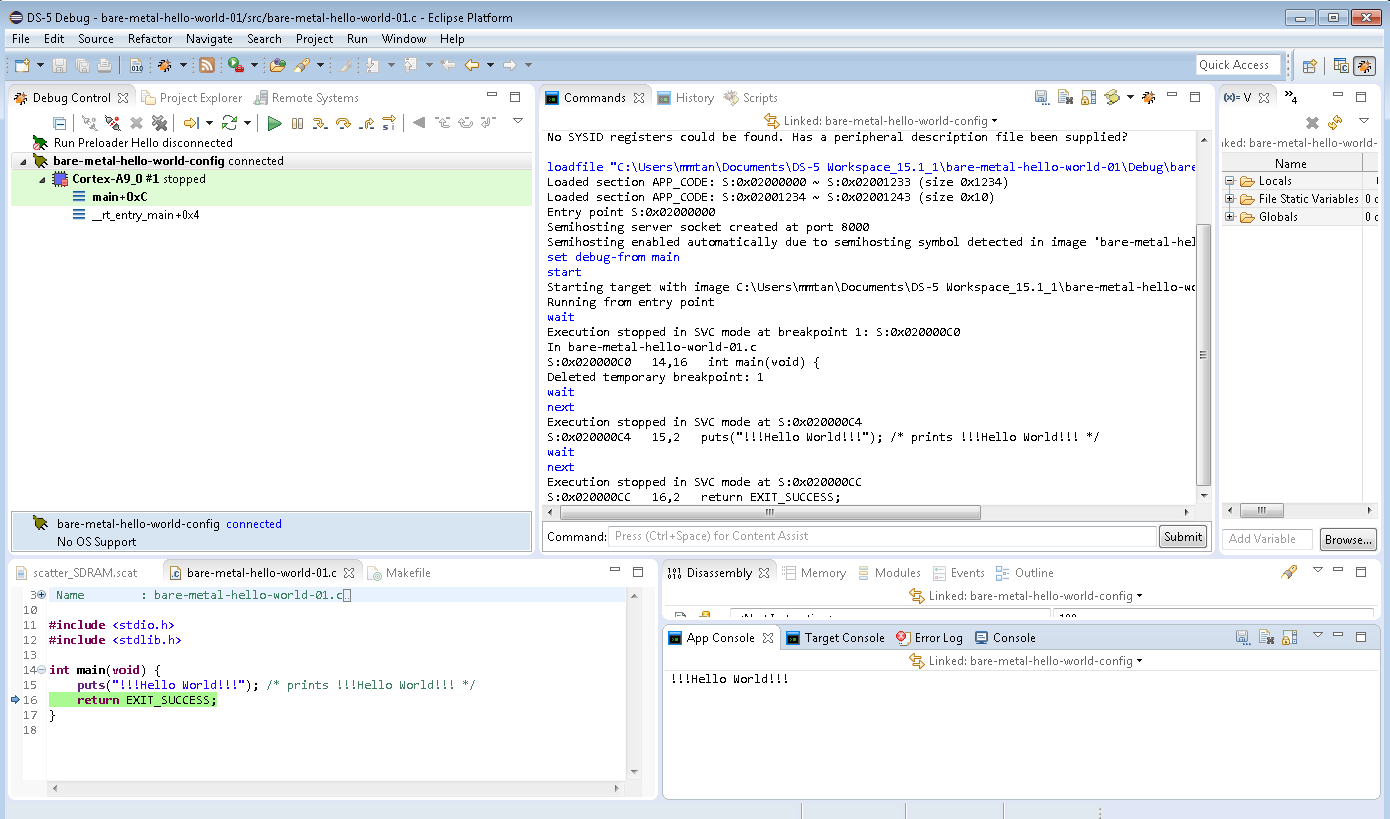The image size is (1390, 819).
Task: Click the Browse... button
Action: pos(1347,539)
